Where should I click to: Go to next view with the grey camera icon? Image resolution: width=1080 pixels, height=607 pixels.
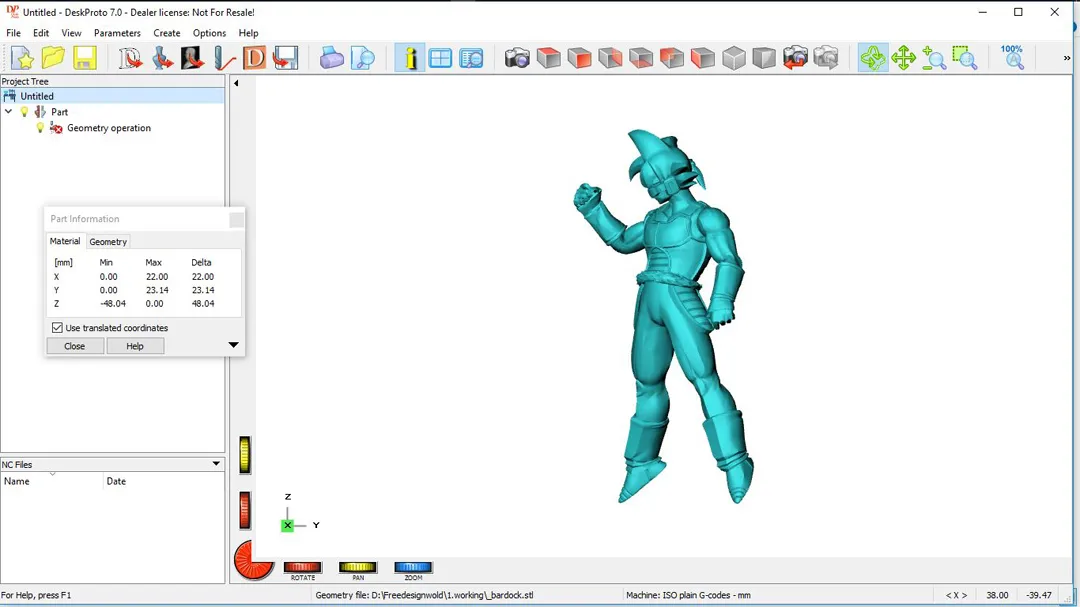point(826,58)
